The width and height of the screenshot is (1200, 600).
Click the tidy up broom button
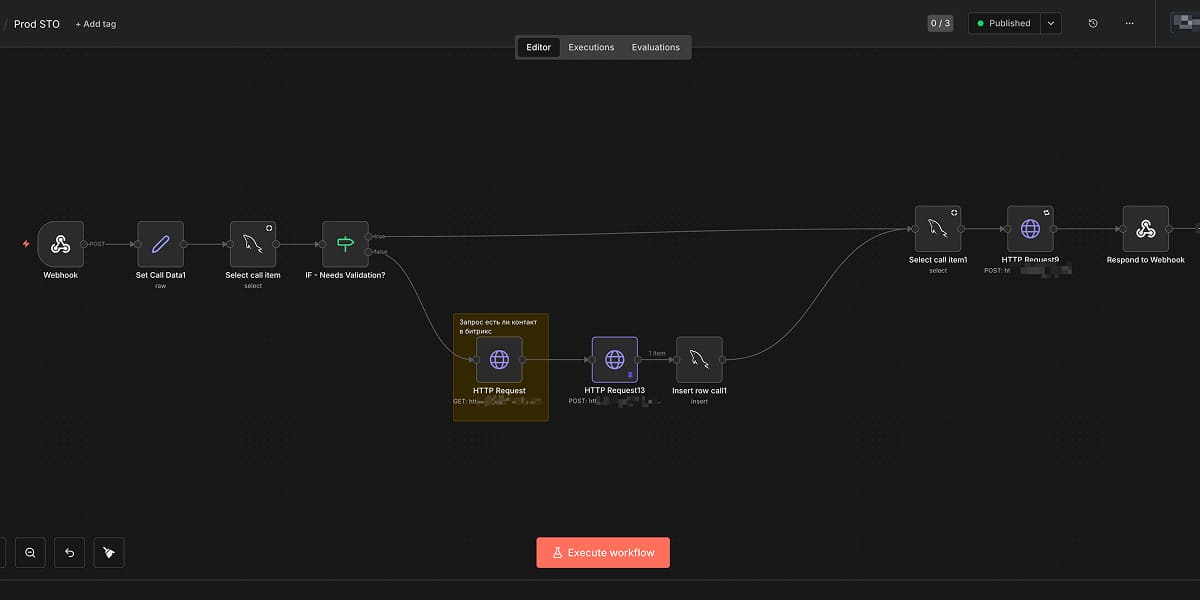(109, 552)
